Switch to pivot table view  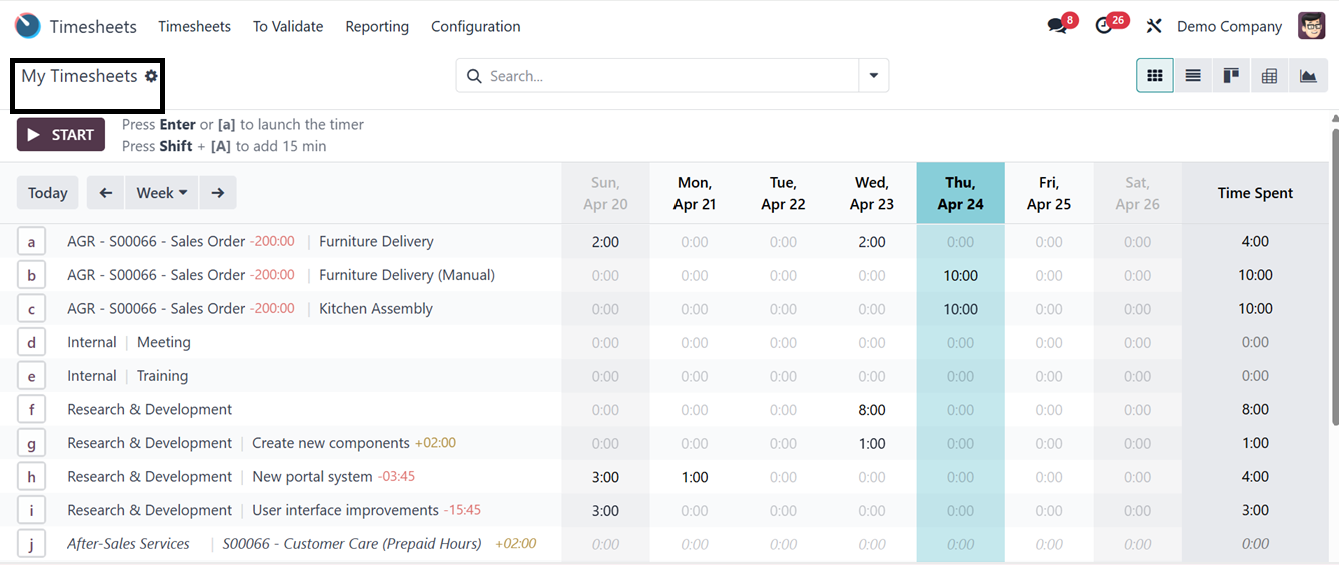pos(1270,76)
